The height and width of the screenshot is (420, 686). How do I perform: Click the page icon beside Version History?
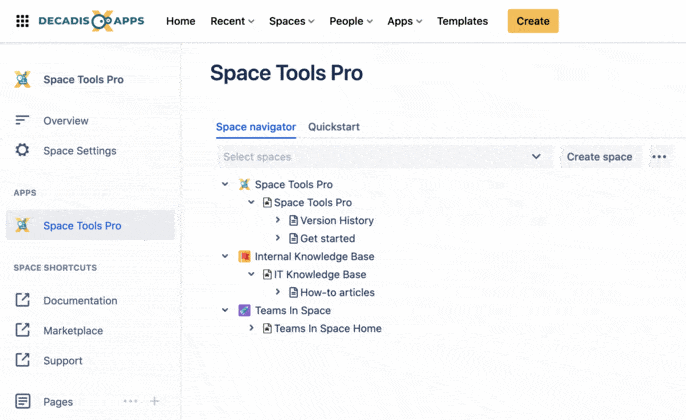294,220
